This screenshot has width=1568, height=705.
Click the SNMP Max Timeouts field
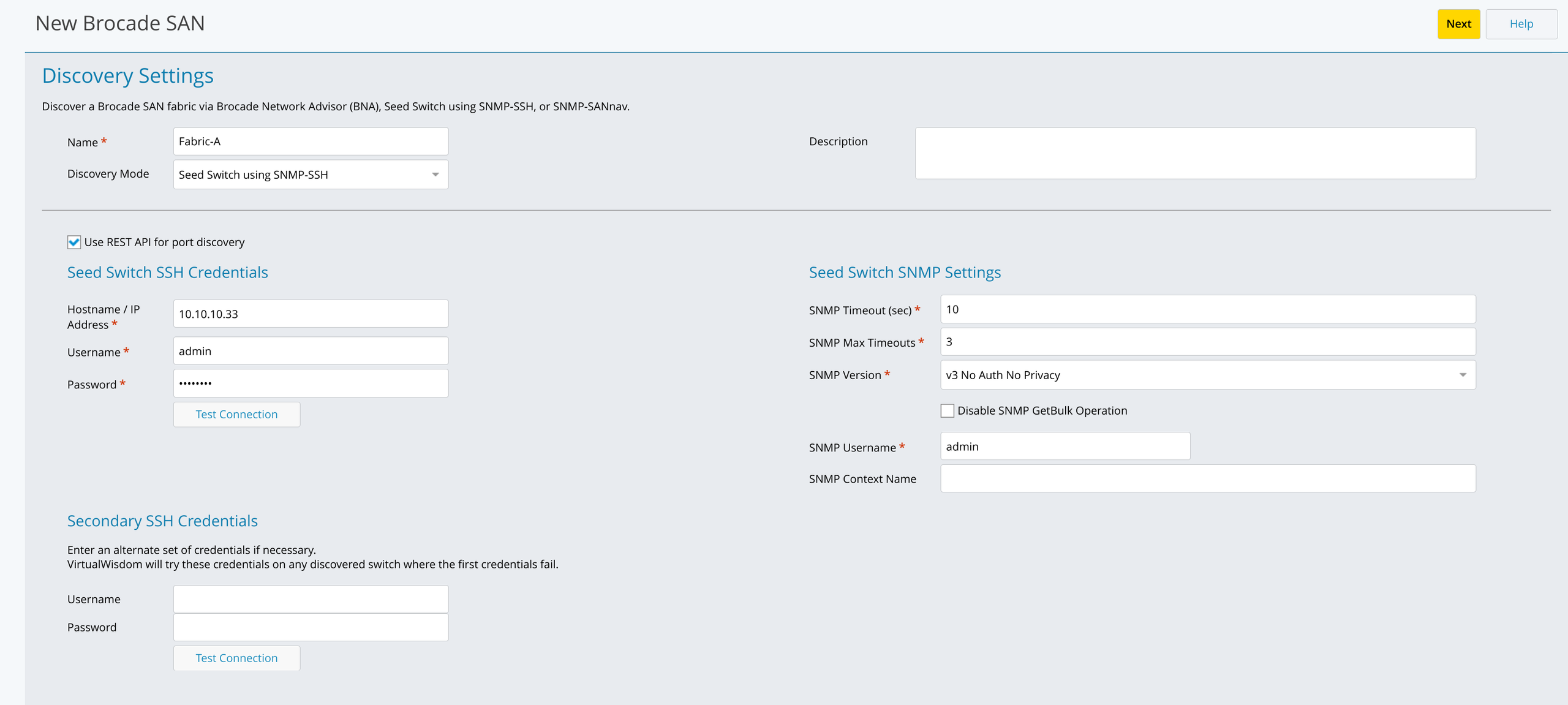[x=1208, y=342]
